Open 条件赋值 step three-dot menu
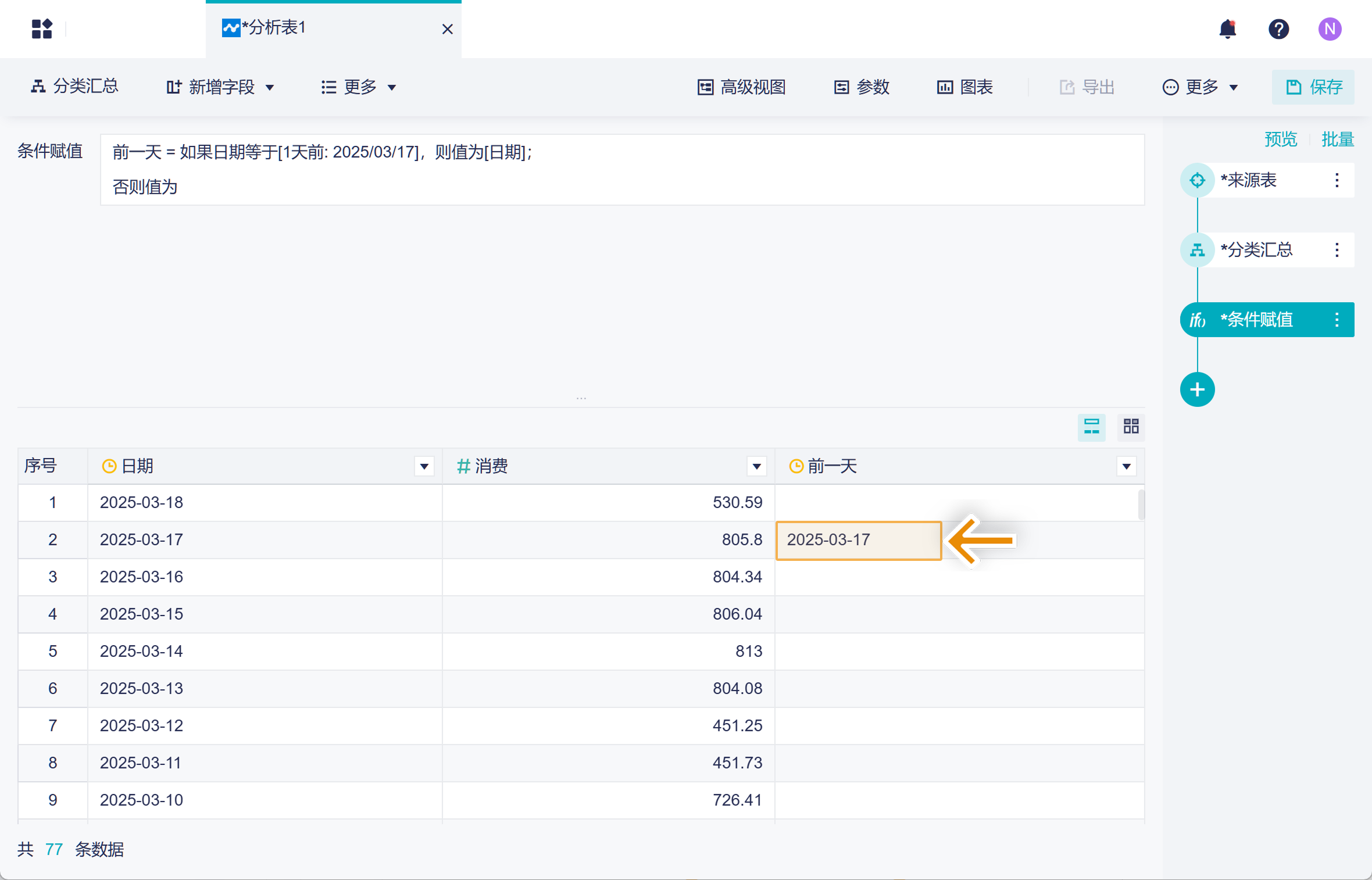 [1337, 320]
